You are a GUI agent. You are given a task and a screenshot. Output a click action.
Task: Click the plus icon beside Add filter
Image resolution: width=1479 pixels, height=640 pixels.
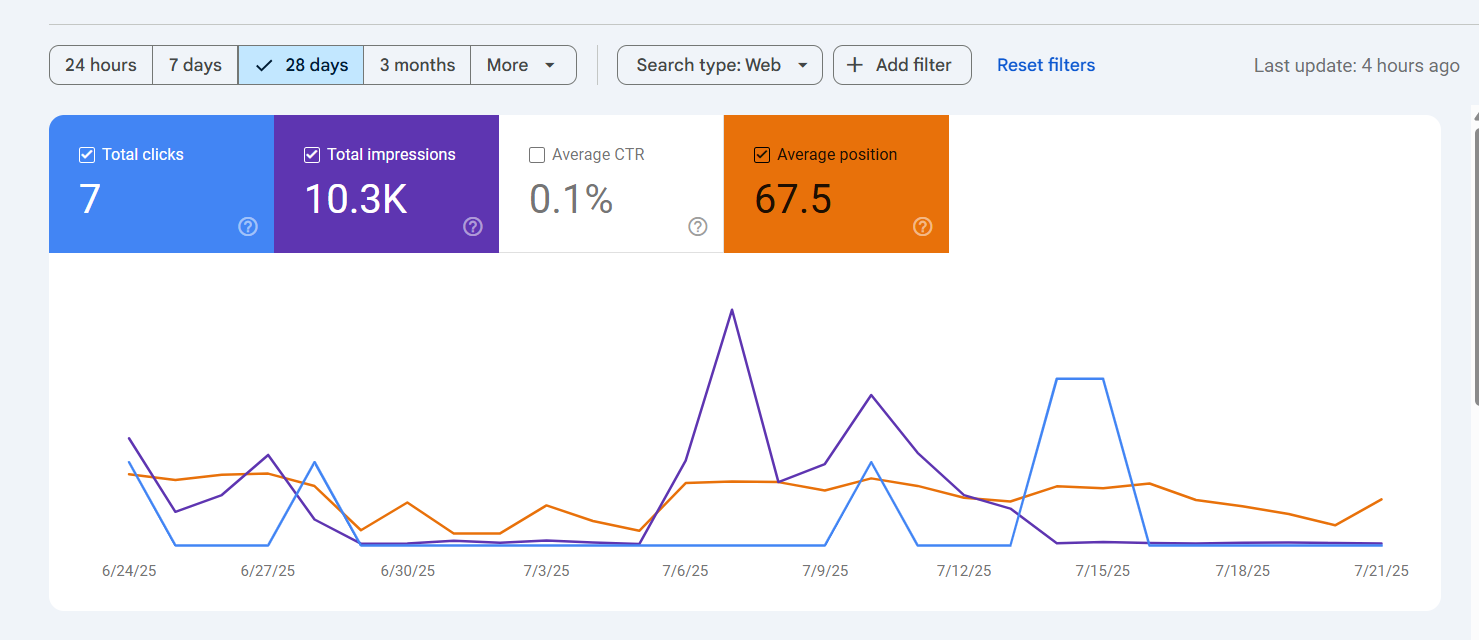(855, 65)
